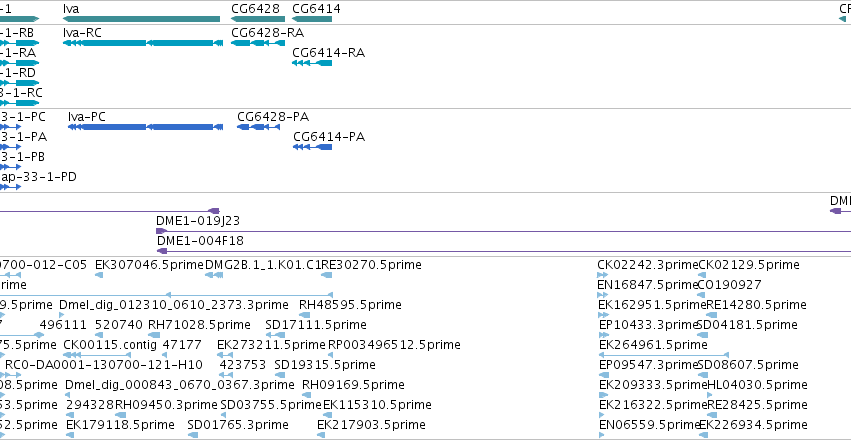851x440 pixels.
Task: Select EST label RE30270.5prime
Action: click(372, 265)
